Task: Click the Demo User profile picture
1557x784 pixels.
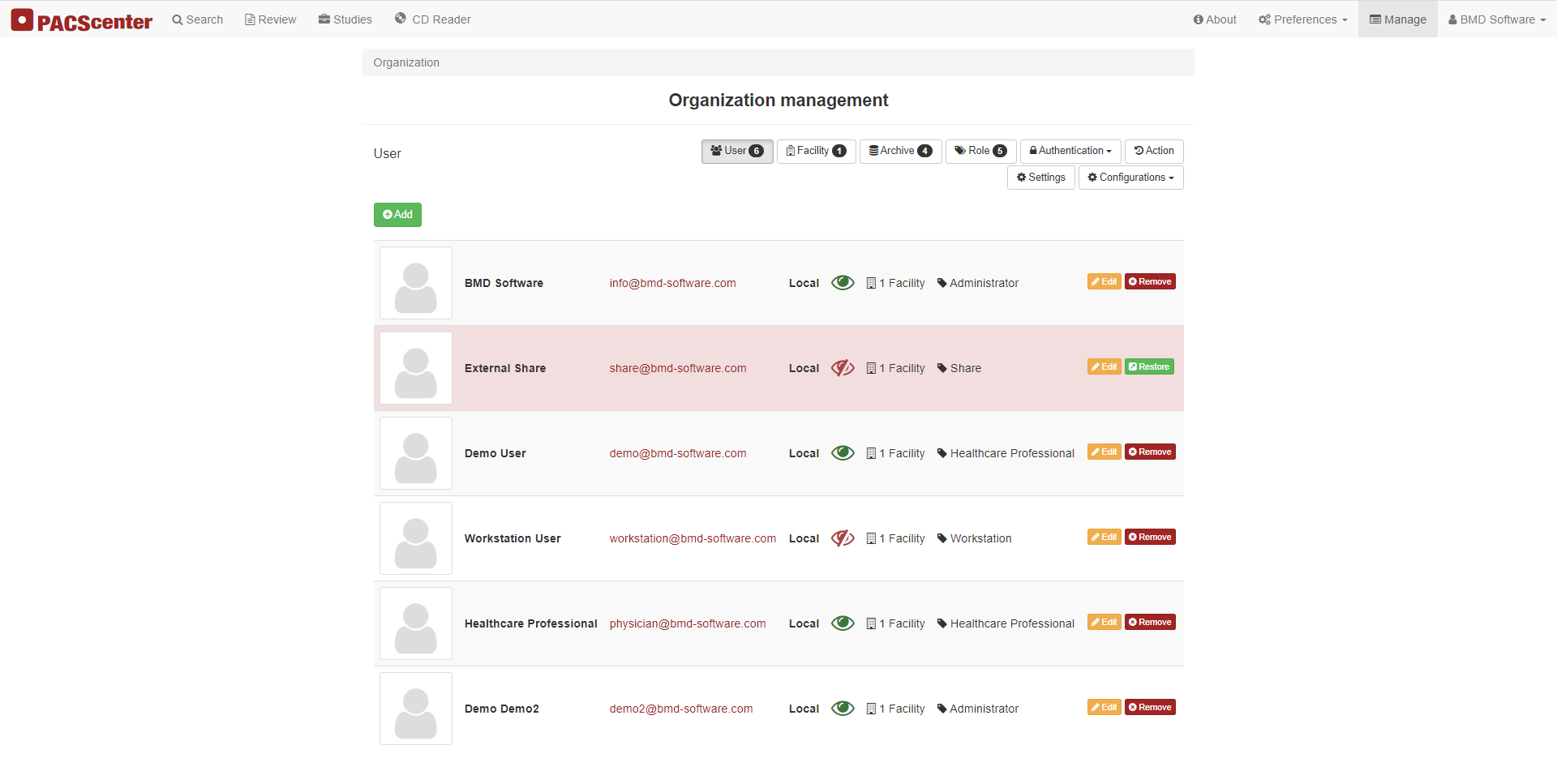Action: [x=415, y=452]
